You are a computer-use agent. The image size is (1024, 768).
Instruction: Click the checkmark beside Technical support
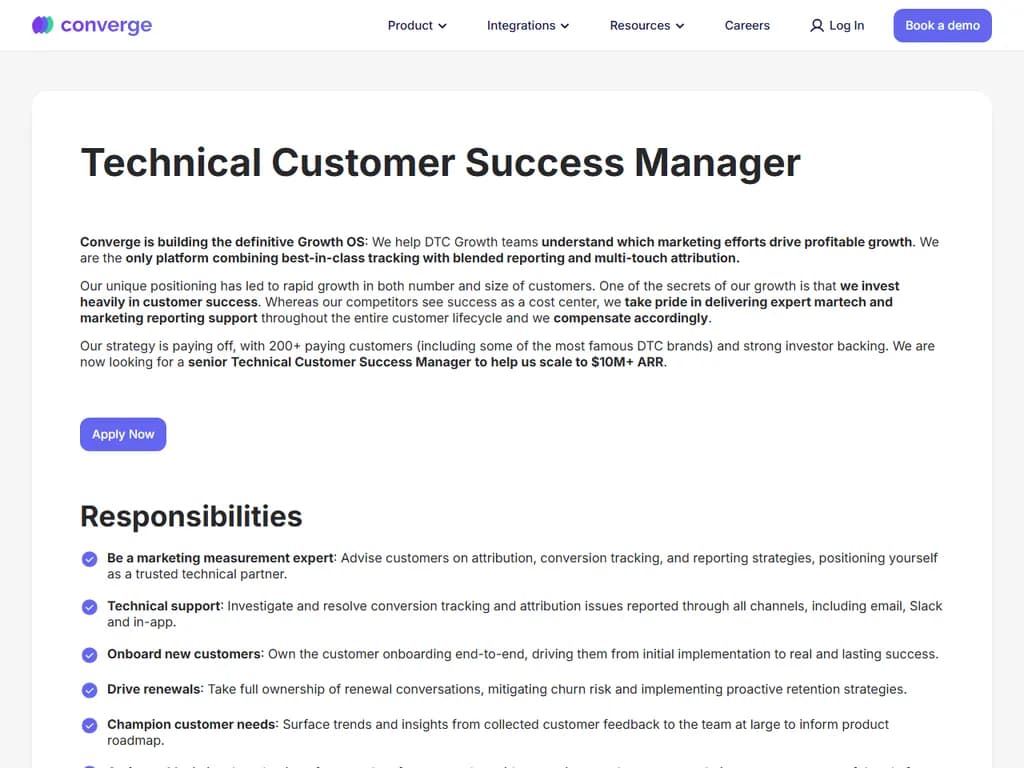pos(89,607)
